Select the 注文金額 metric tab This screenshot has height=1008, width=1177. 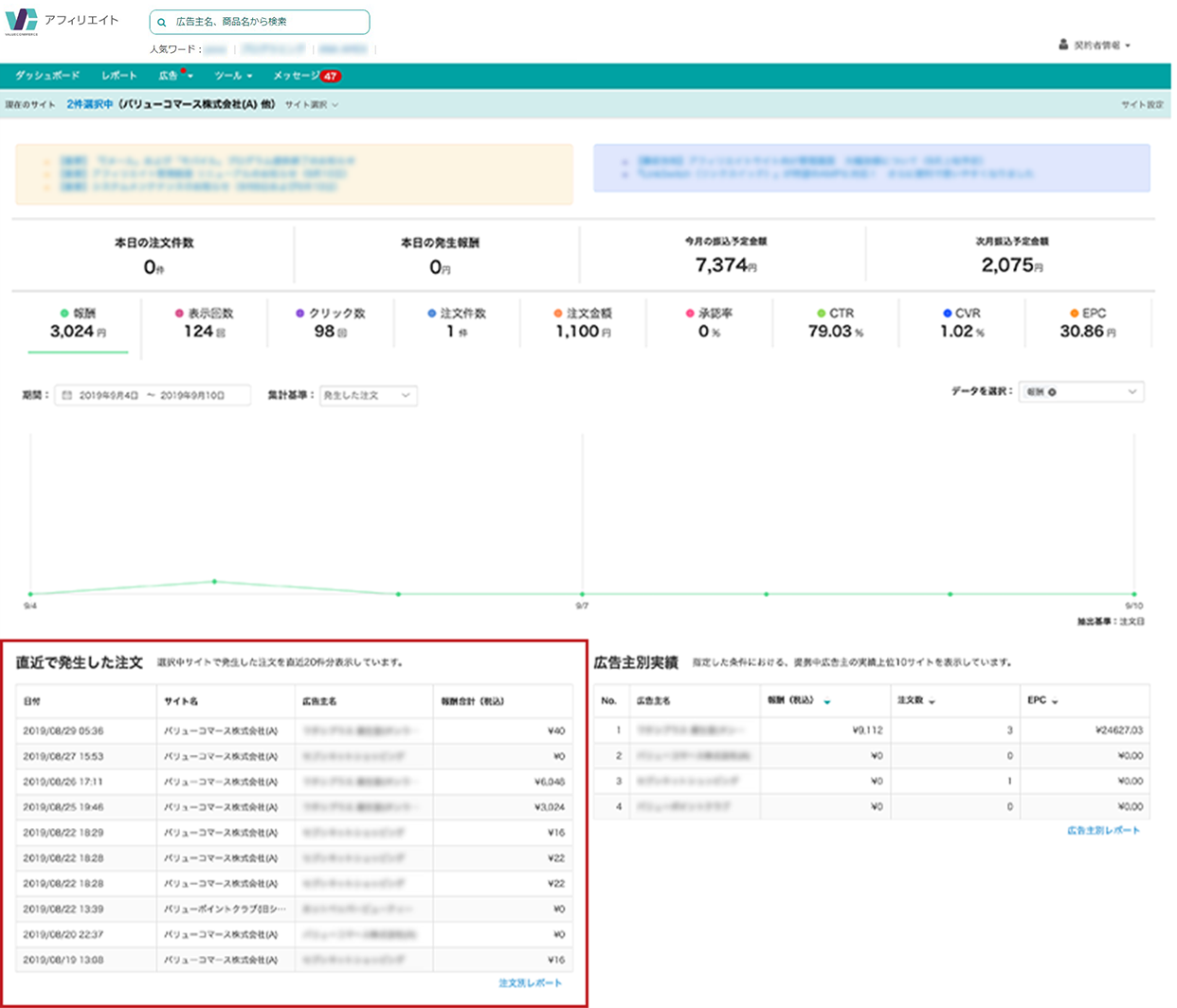click(583, 323)
